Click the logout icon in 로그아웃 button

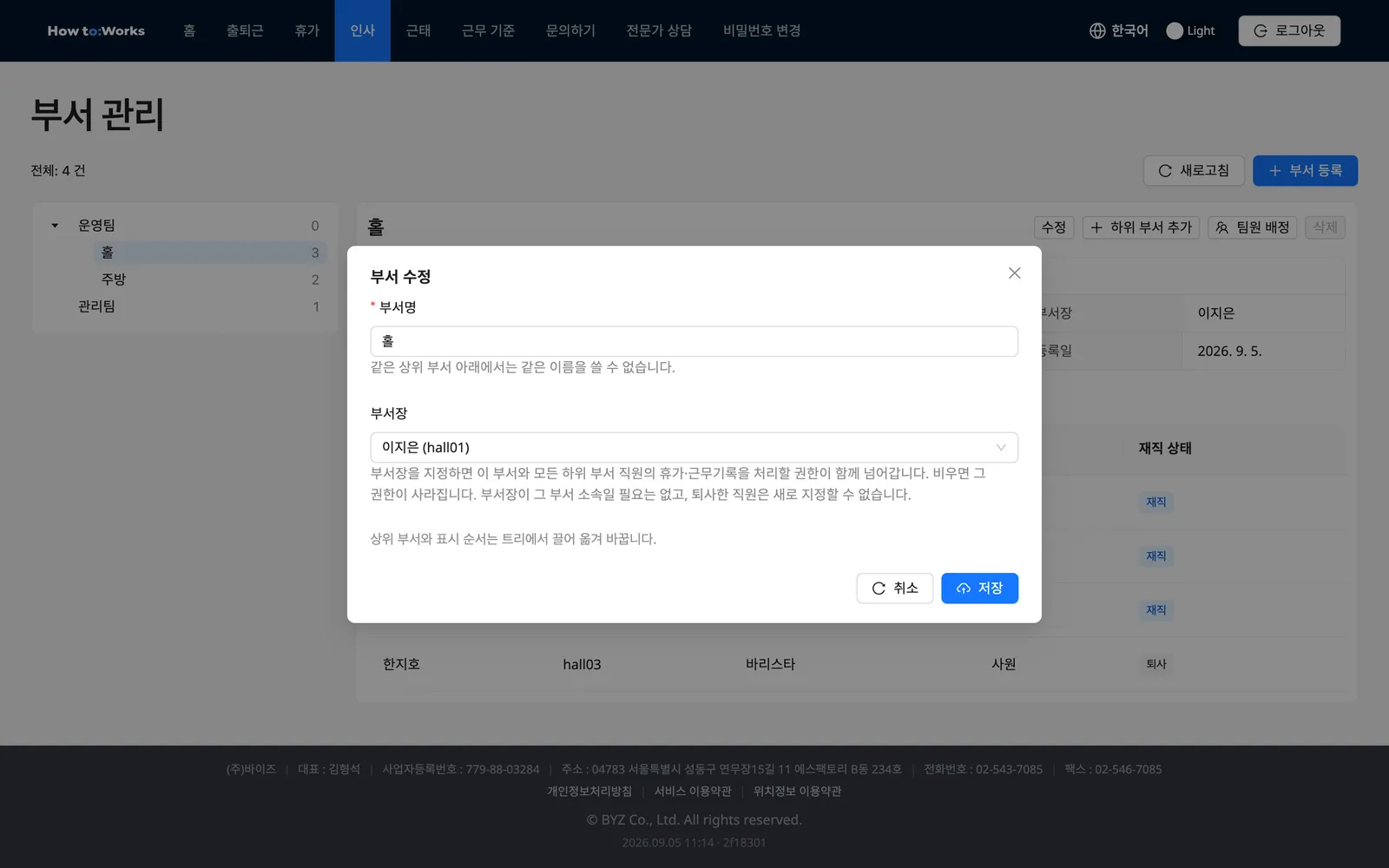coord(1261,31)
